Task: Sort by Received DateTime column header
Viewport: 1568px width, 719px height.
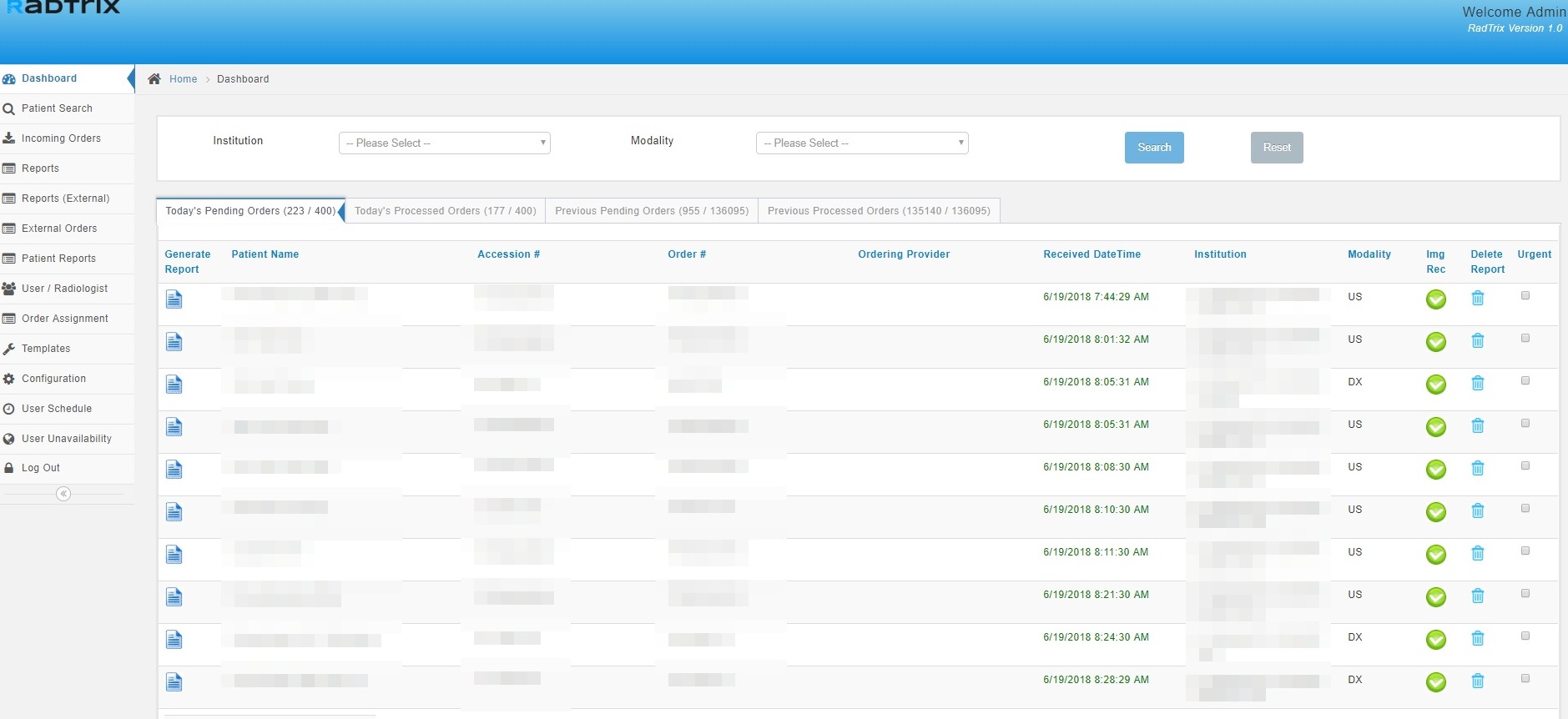Action: point(1092,254)
